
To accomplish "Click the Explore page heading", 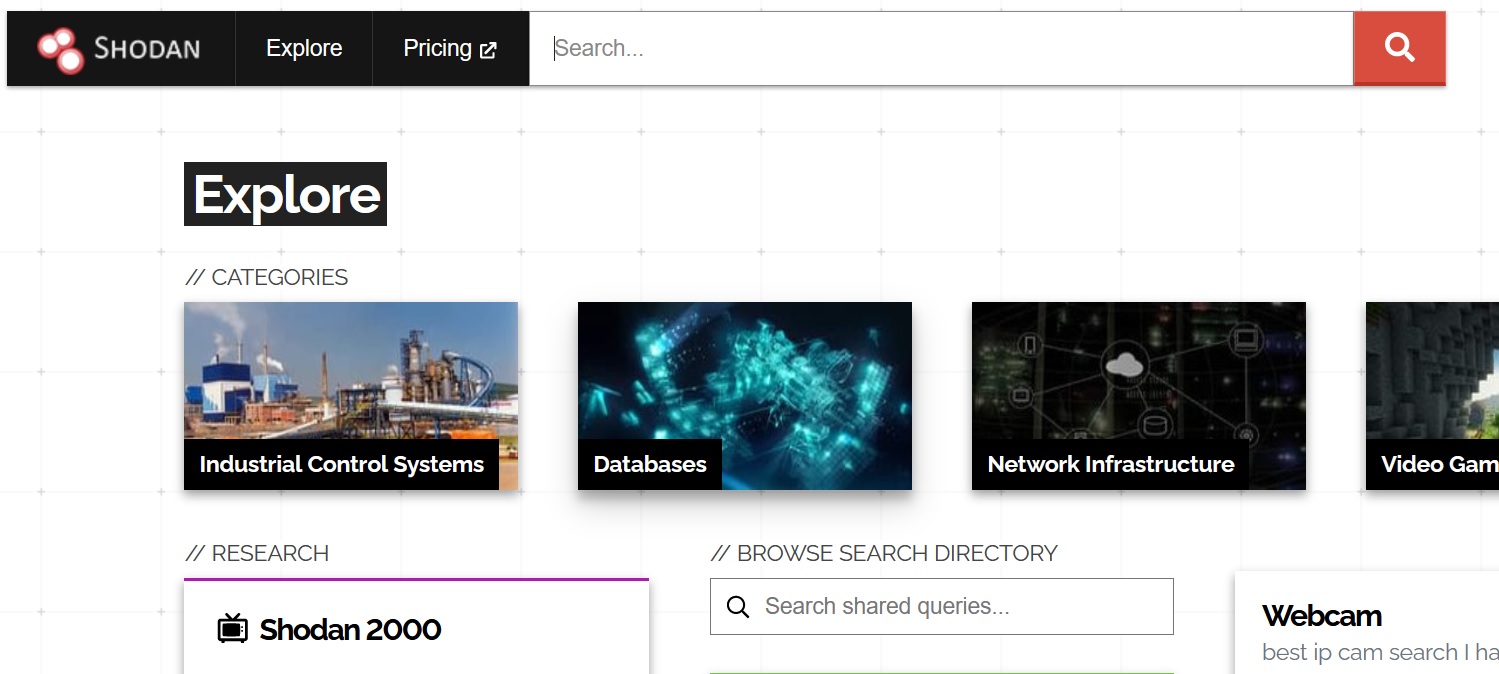I will [284, 193].
